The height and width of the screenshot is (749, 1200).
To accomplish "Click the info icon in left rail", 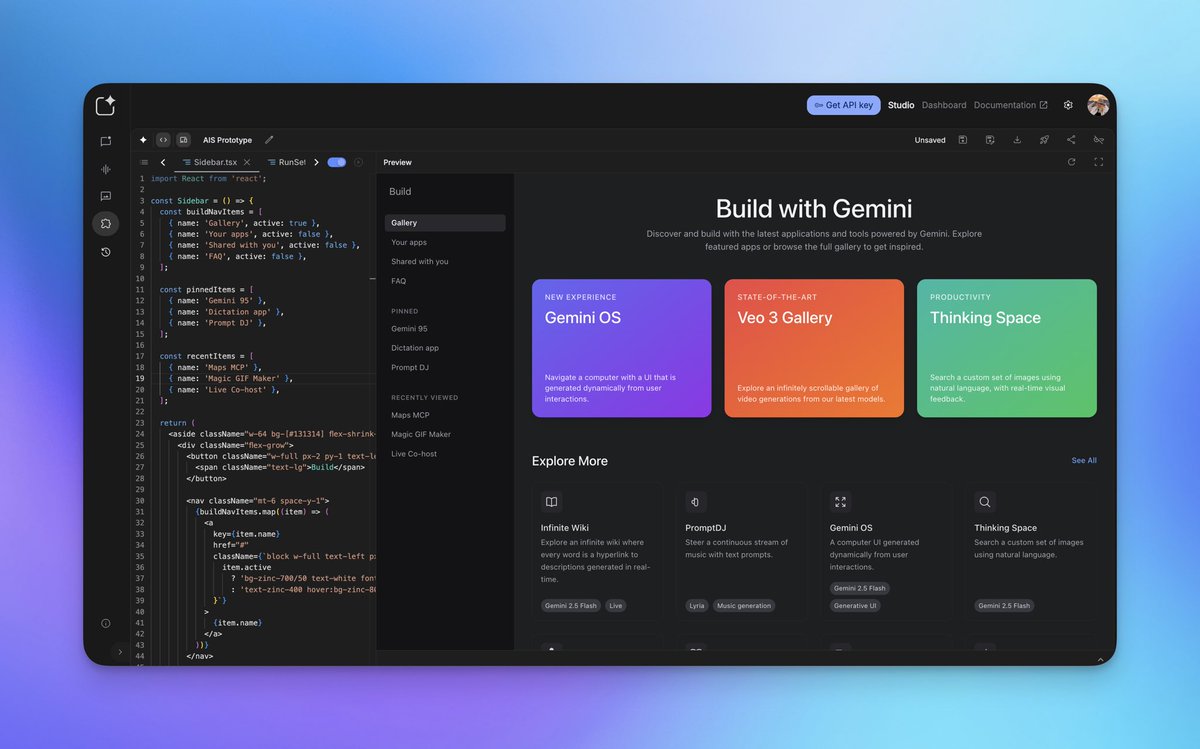I will (x=105, y=623).
